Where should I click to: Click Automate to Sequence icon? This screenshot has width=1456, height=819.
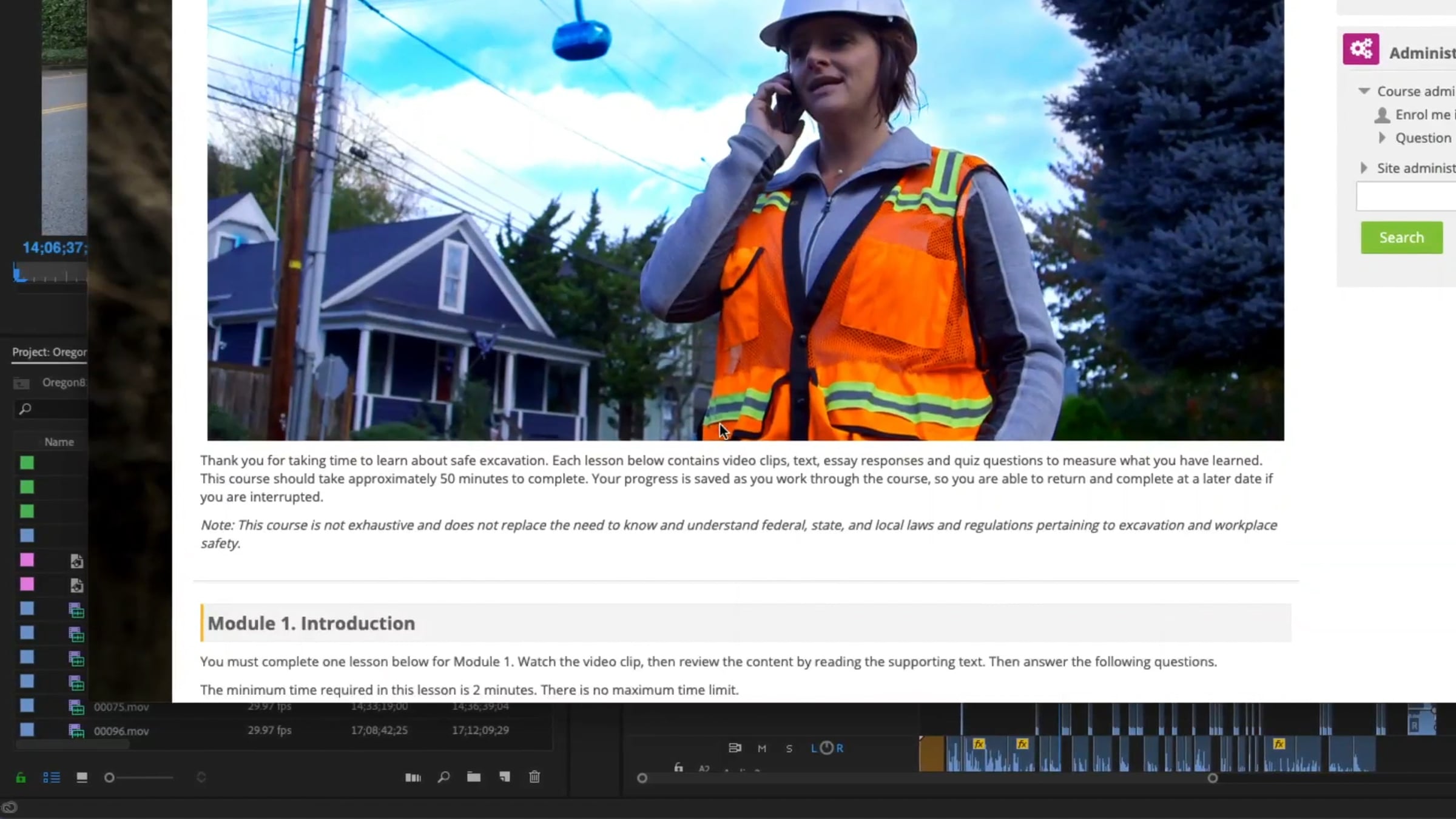[x=413, y=777]
